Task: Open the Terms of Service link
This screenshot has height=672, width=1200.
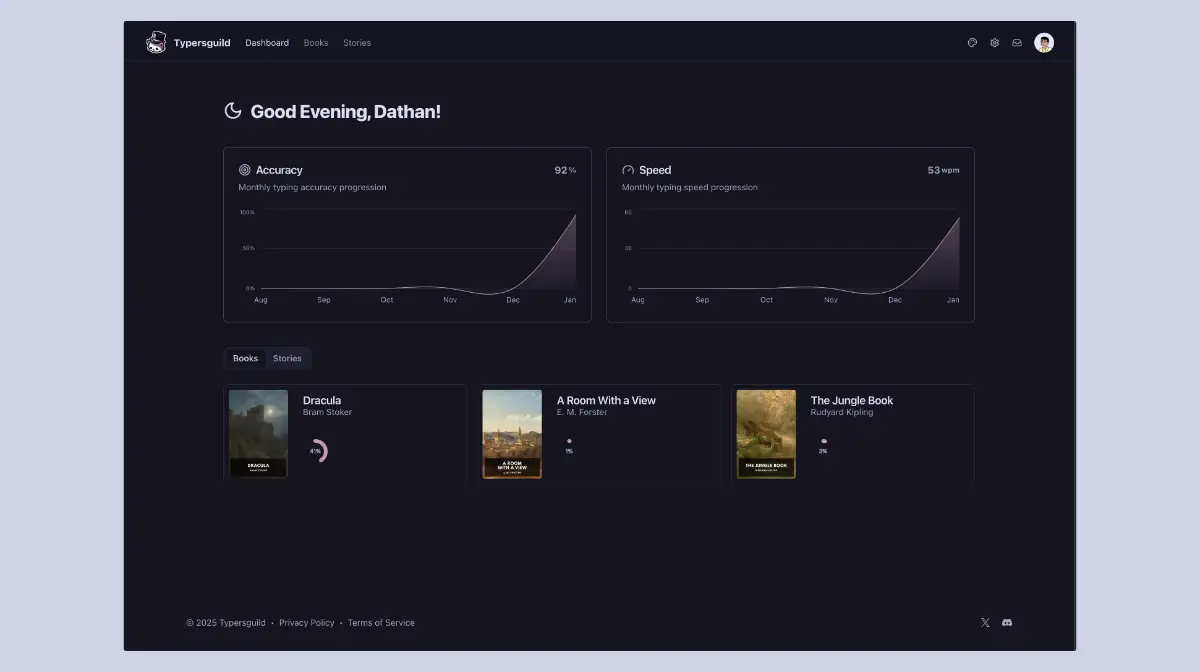Action: click(x=381, y=622)
